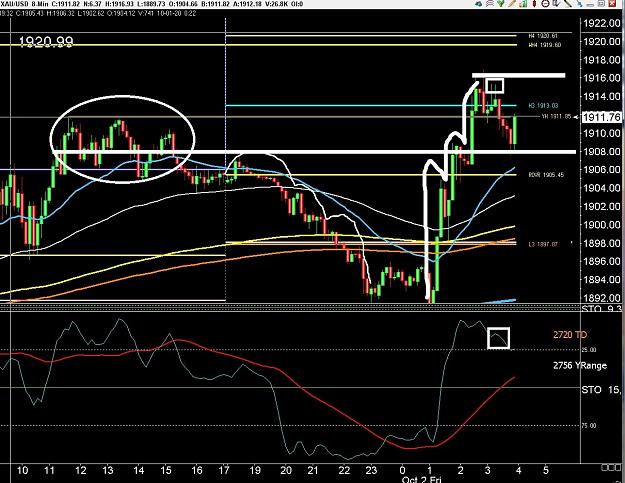
Task: Restore the chart window size
Action: coord(602,4)
